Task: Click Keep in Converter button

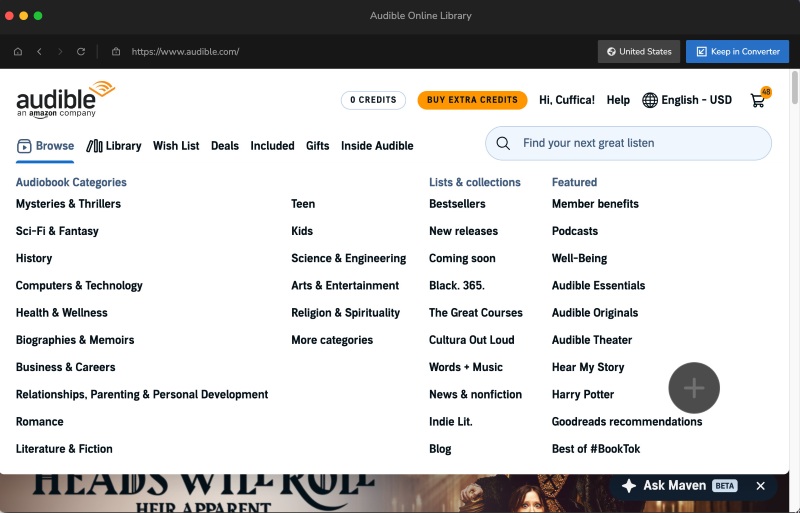Action: (x=737, y=52)
